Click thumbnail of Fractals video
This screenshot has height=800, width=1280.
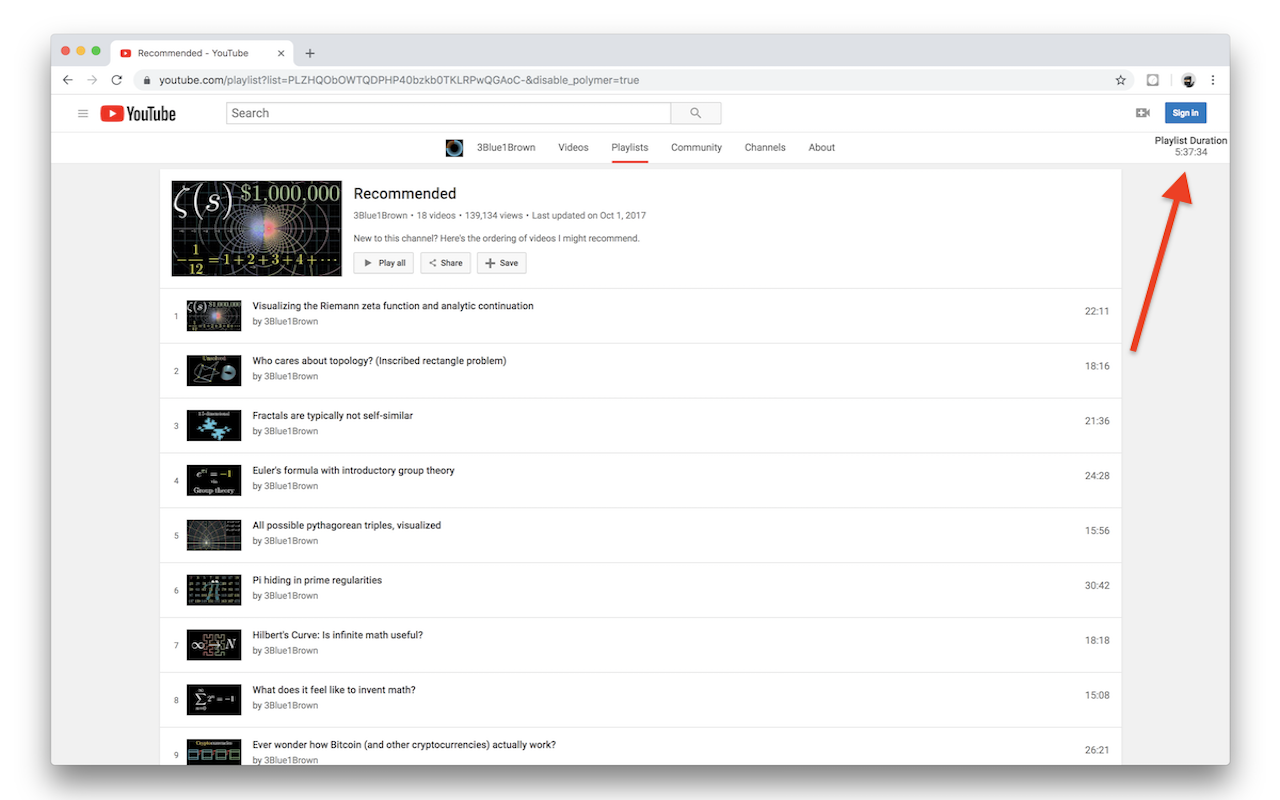pos(214,426)
